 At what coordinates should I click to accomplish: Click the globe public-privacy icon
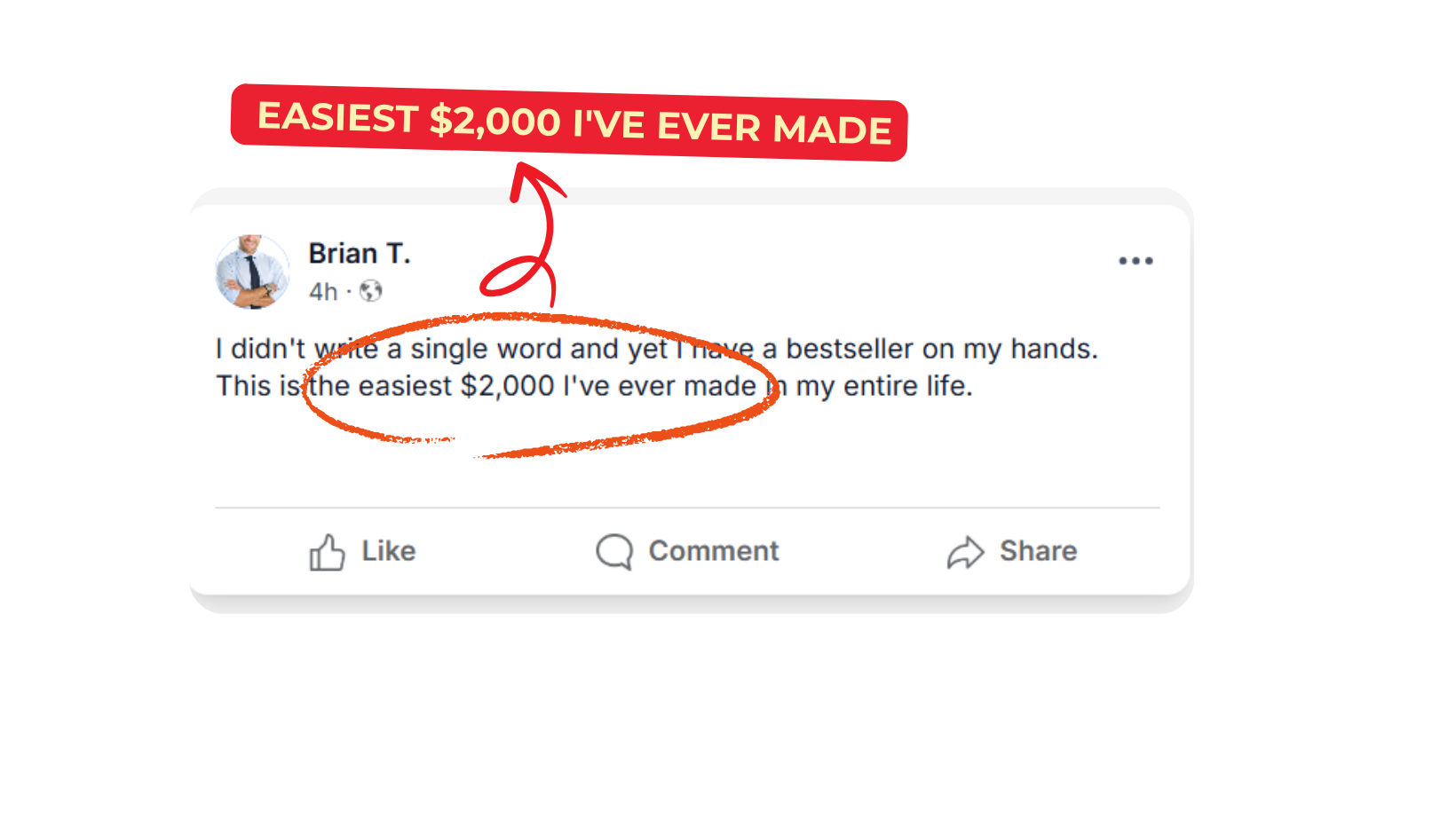(371, 291)
